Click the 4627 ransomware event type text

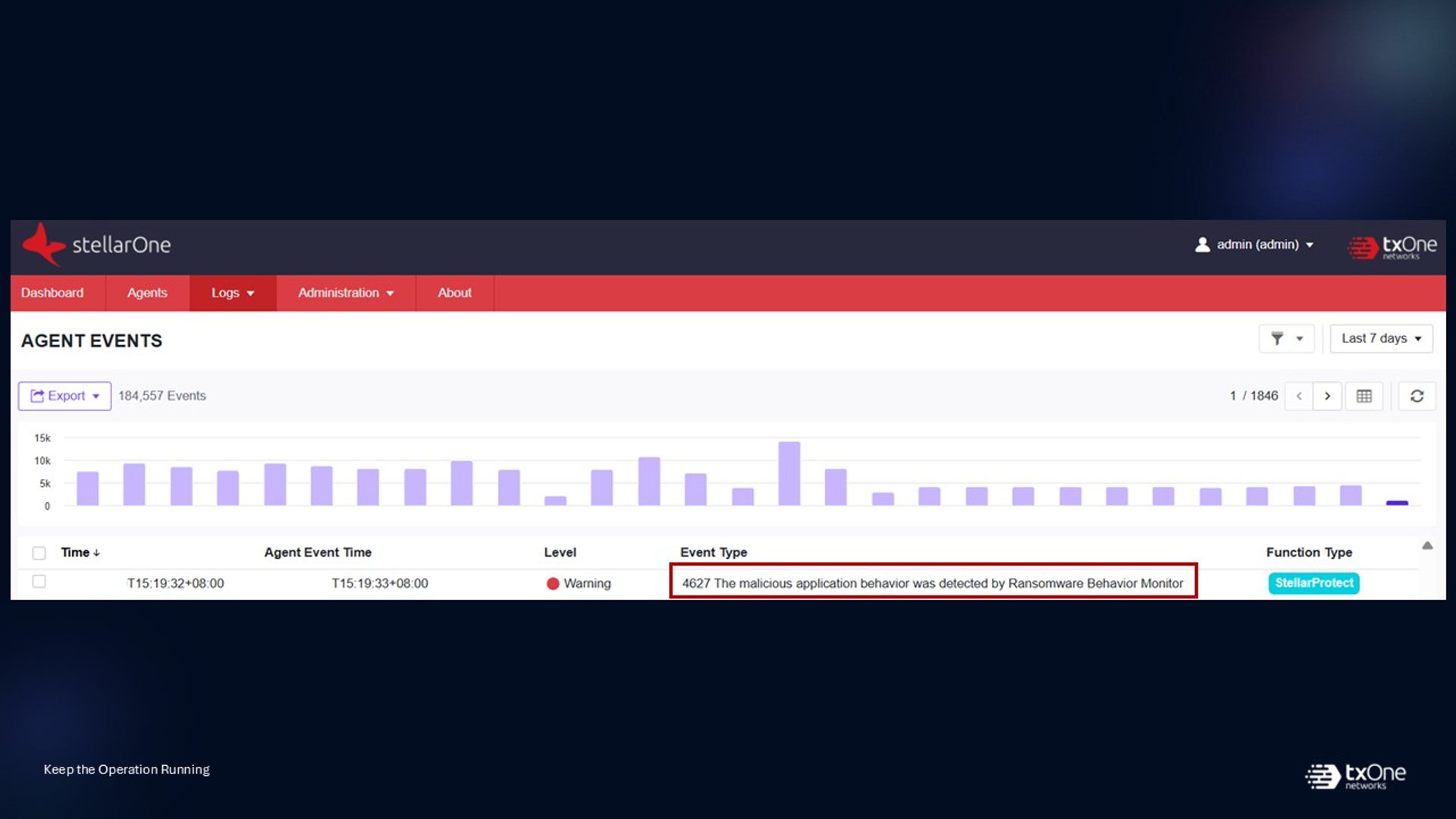point(932,583)
